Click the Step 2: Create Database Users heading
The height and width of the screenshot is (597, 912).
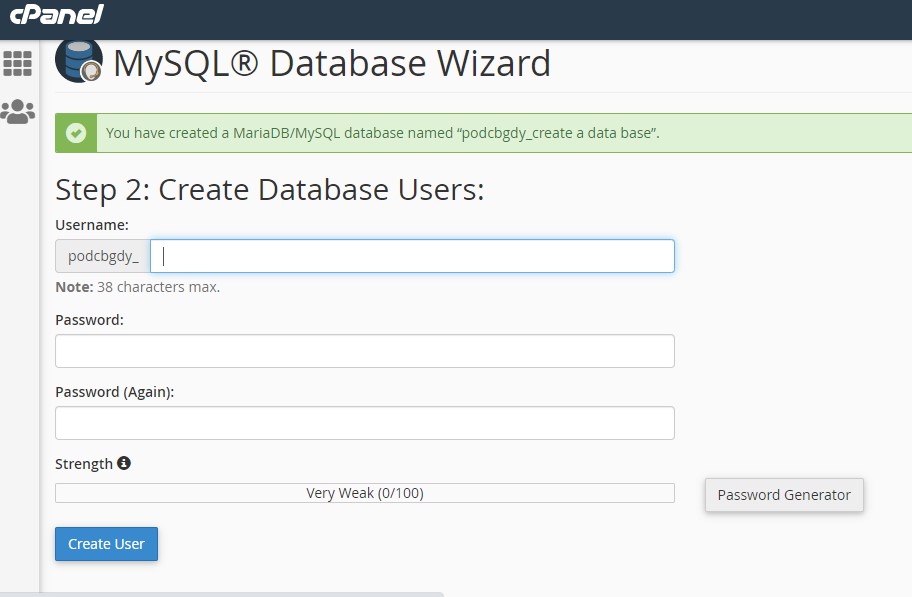[x=269, y=190]
